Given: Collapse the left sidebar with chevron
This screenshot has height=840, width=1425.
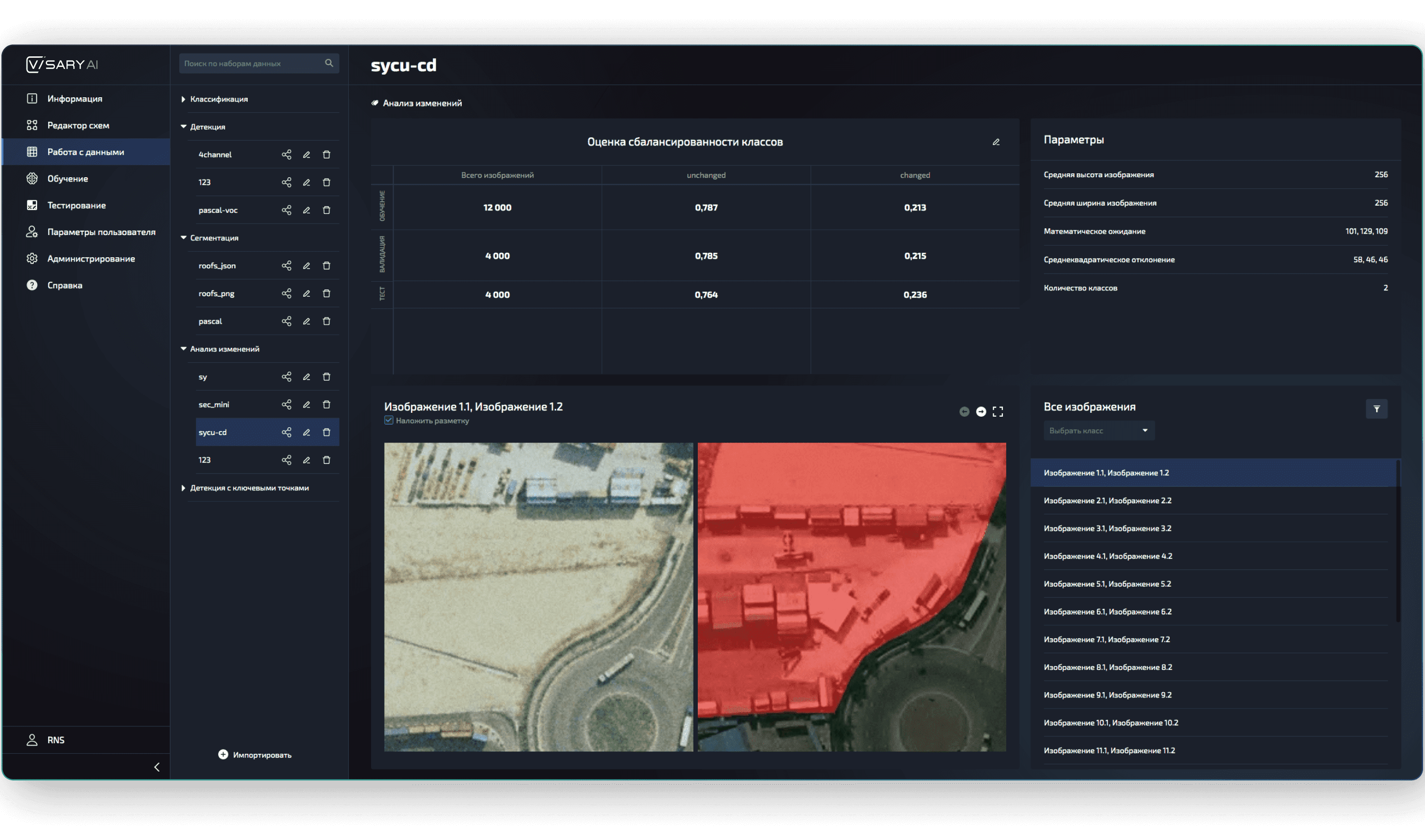Looking at the screenshot, I should click(157, 767).
